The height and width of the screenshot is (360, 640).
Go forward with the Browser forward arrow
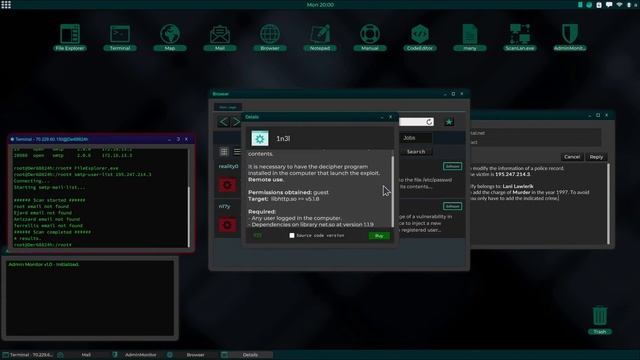point(236,122)
